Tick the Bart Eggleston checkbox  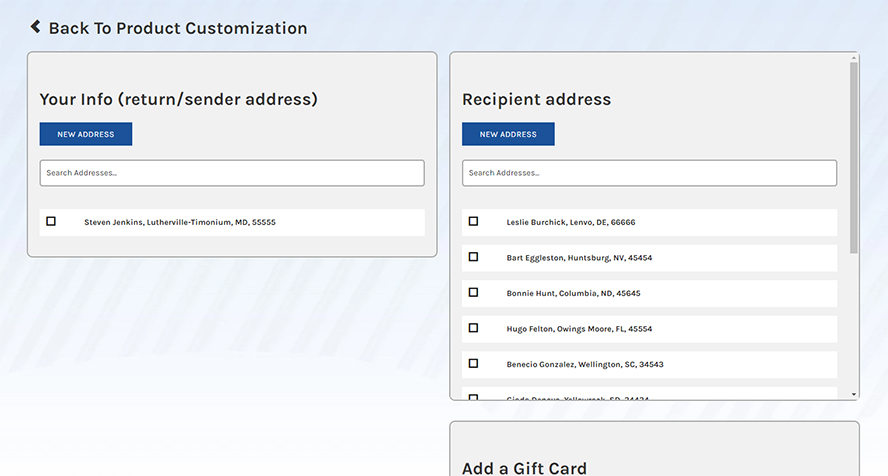click(x=474, y=257)
